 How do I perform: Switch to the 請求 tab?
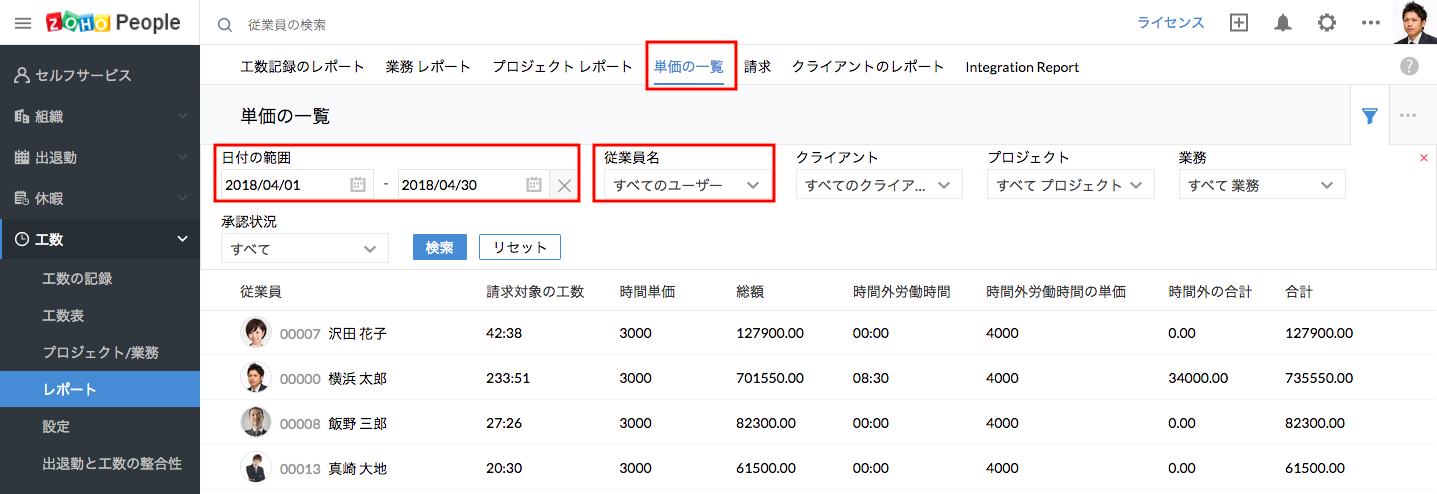pyautogui.click(x=757, y=67)
